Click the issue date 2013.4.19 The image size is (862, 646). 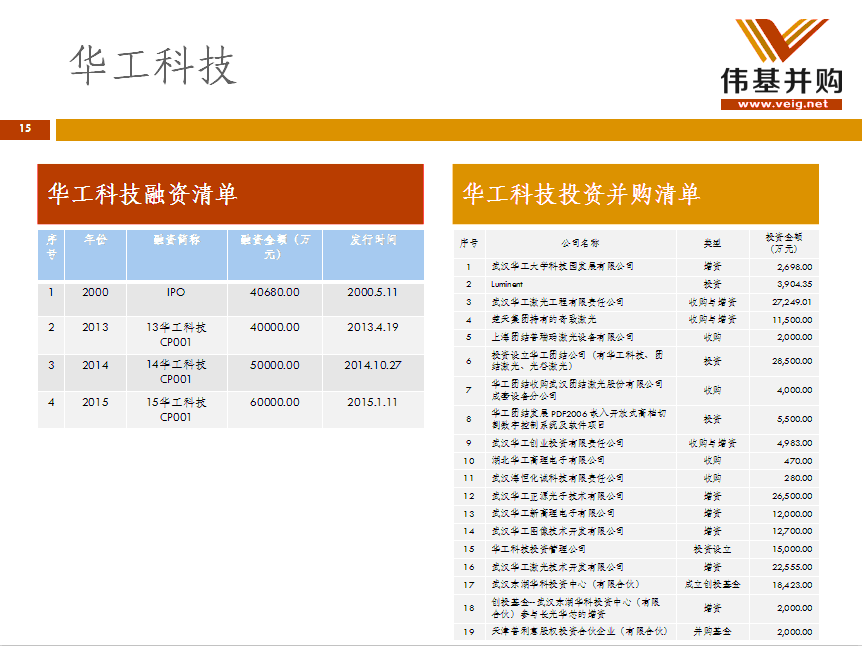[373, 327]
